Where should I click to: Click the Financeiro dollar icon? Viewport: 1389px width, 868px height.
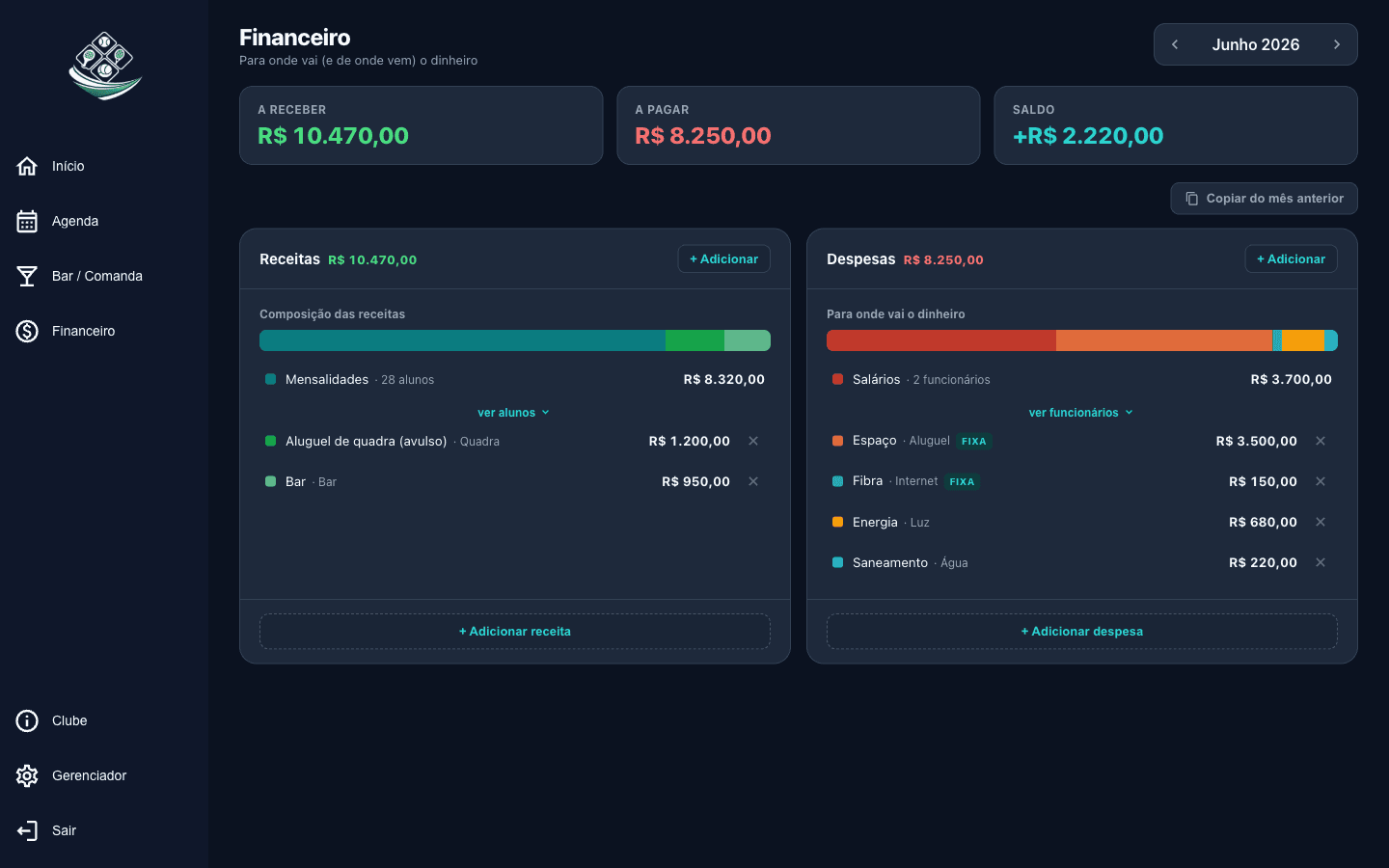pyautogui.click(x=27, y=331)
